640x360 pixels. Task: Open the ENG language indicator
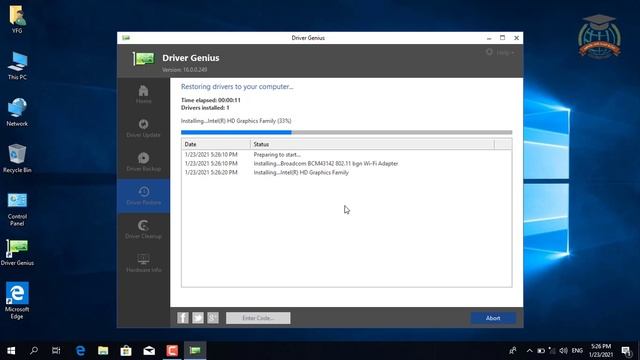tap(577, 351)
